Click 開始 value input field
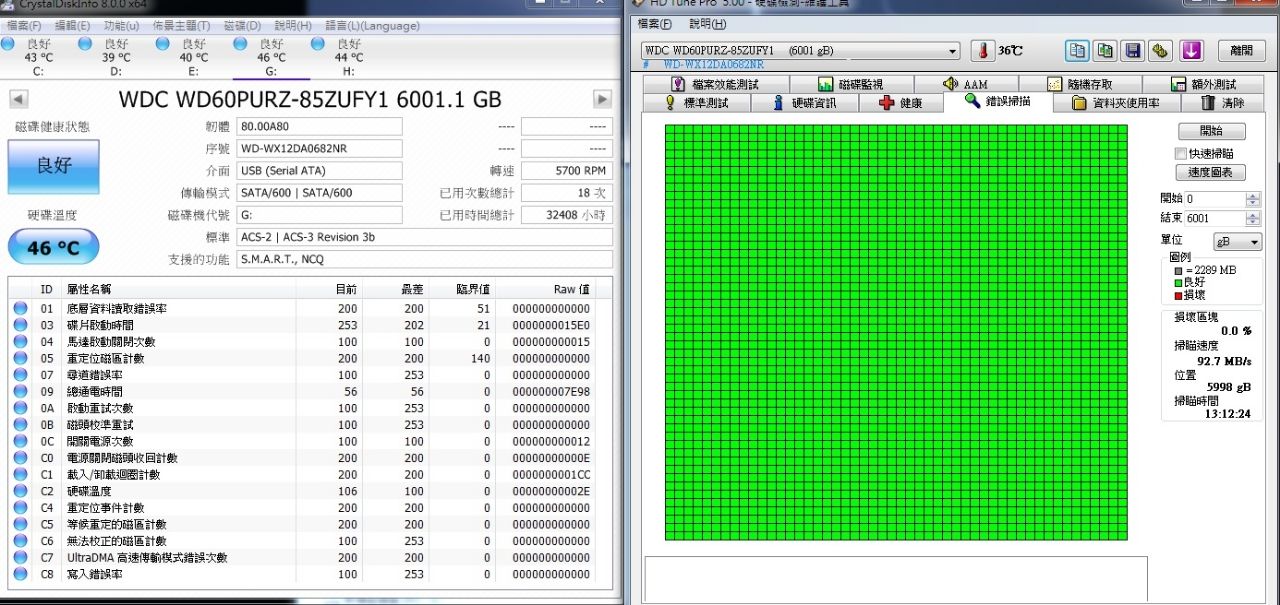1280x605 pixels. [1215, 199]
